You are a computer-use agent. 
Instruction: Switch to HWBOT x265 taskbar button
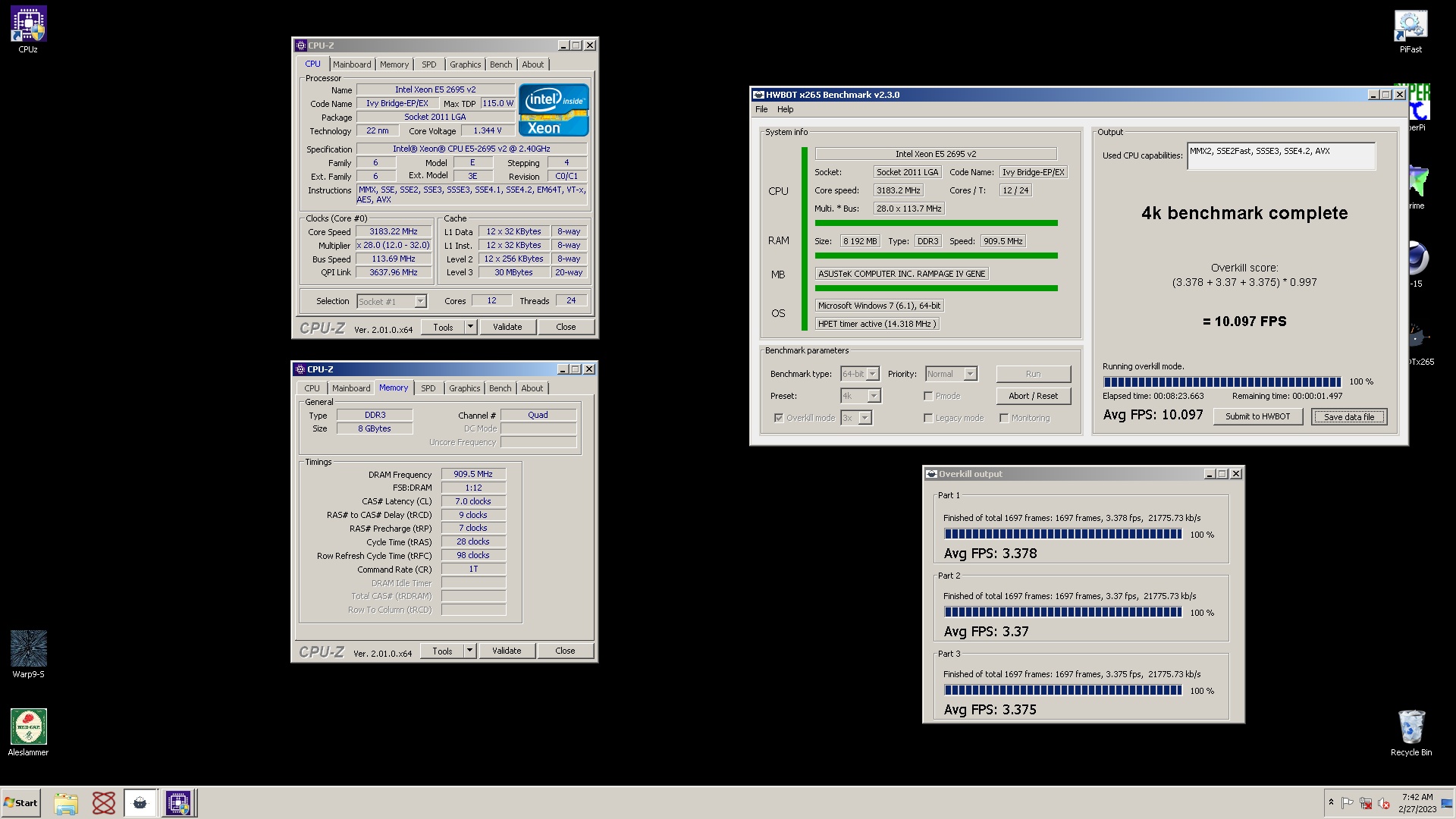(140, 803)
